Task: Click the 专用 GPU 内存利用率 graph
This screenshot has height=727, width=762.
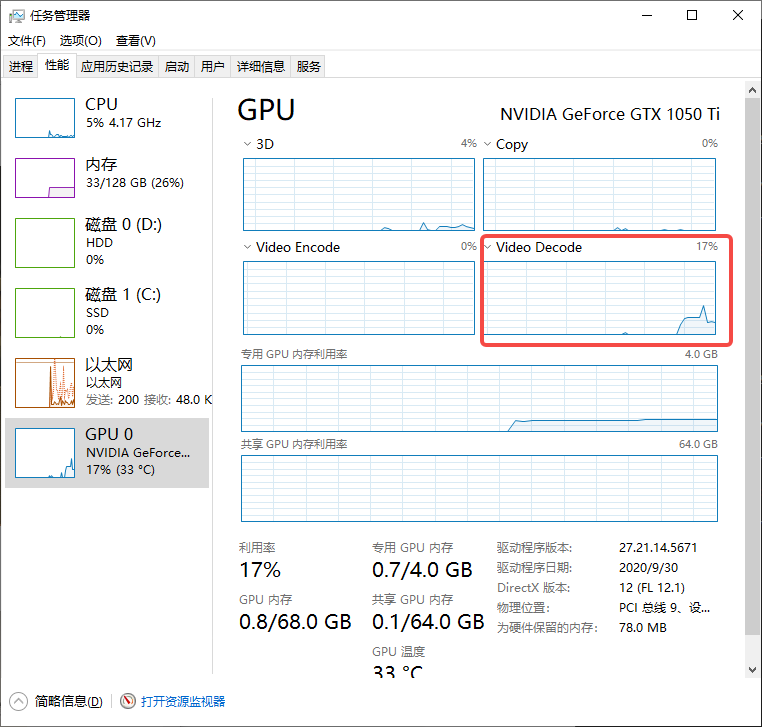Action: 479,399
